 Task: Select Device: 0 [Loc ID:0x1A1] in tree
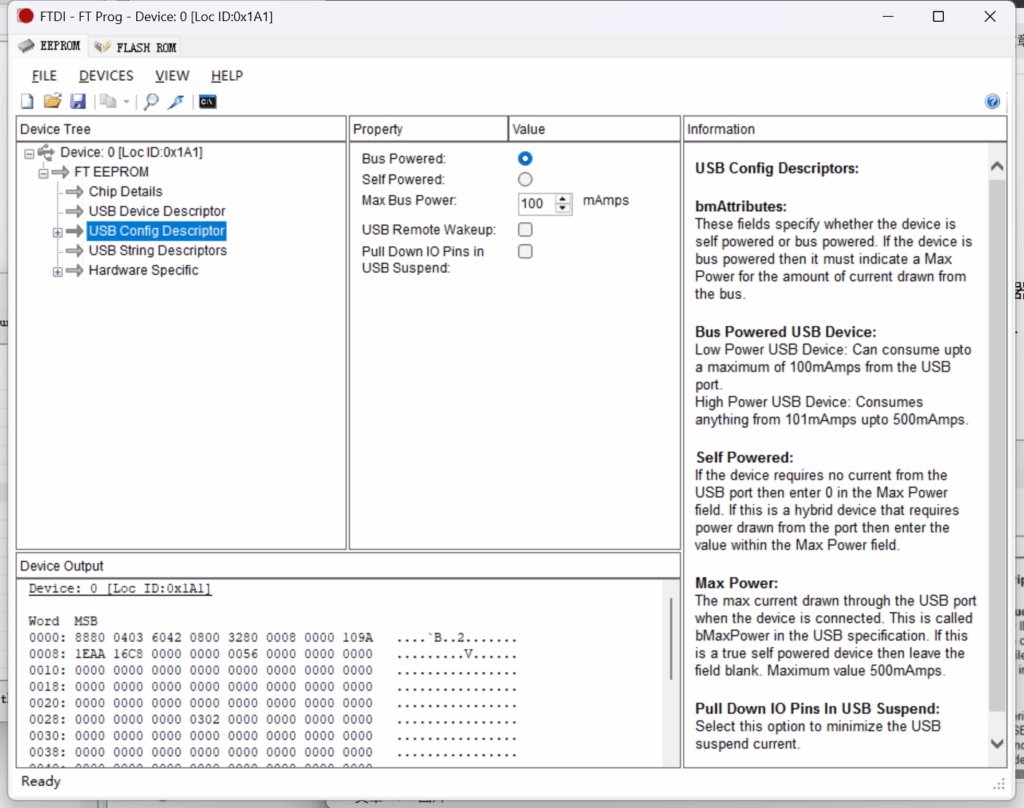(131, 152)
